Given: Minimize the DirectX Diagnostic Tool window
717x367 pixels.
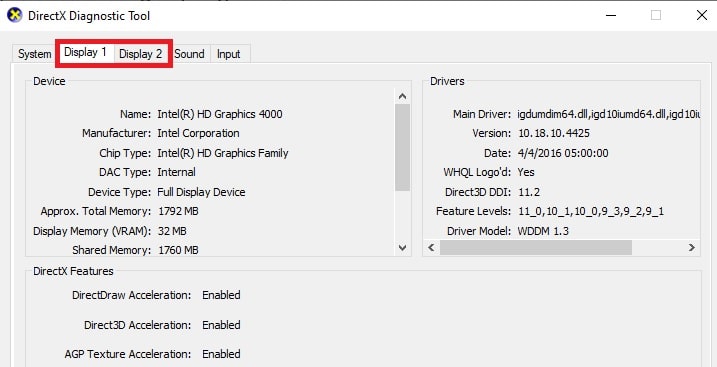Looking at the screenshot, I should point(611,16).
